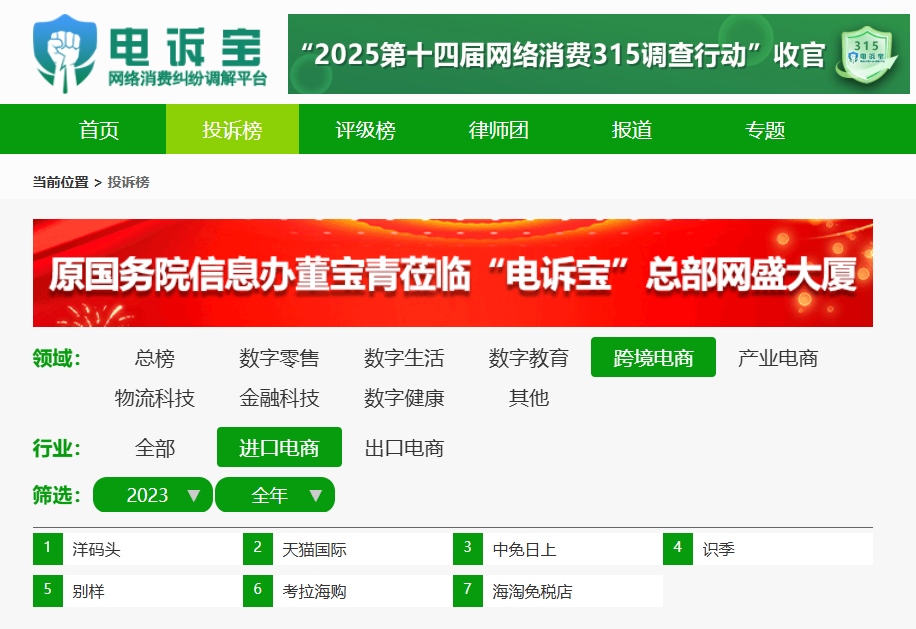
Task: Open the rank 7 entry 海淘免税店
Action: click(532, 591)
